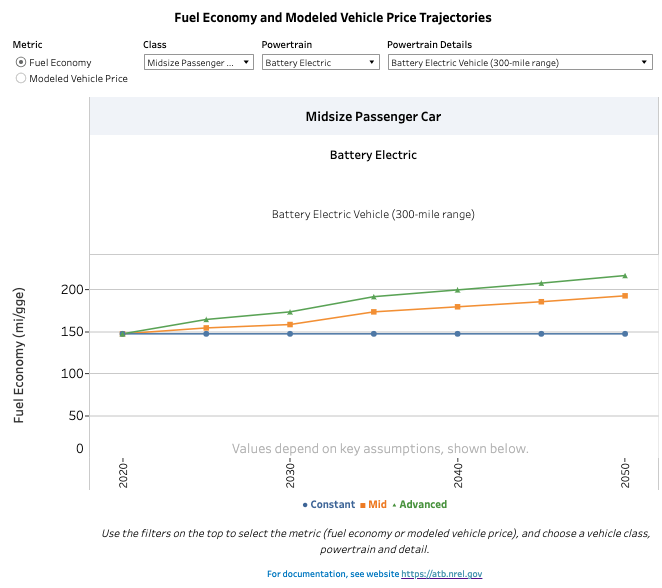Image resolution: width=662 pixels, height=588 pixels.
Task: Click the 300-mile range subheader label
Action: pos(373,214)
